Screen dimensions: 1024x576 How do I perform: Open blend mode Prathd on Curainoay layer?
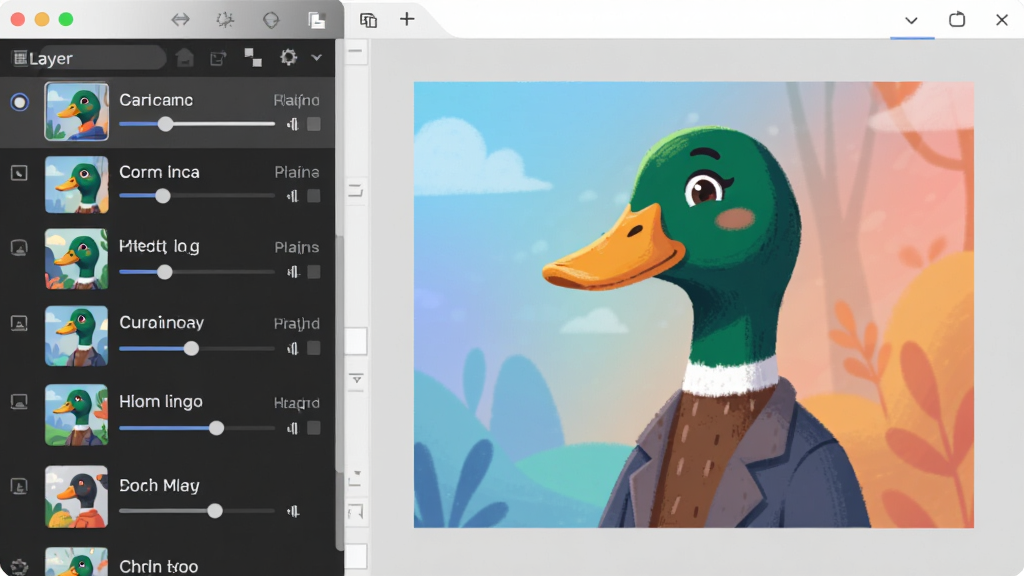pos(296,324)
